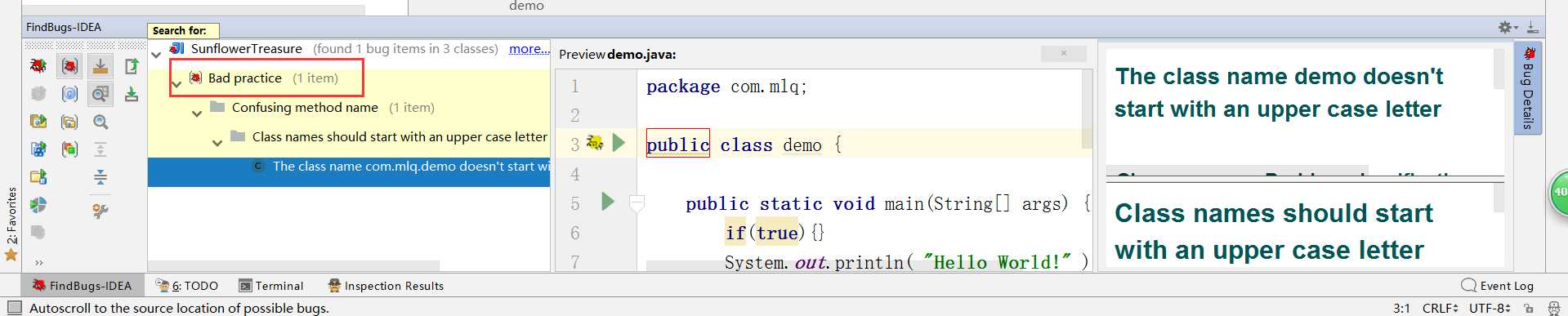
Task: Toggle group by class icon
Action: pos(69,94)
